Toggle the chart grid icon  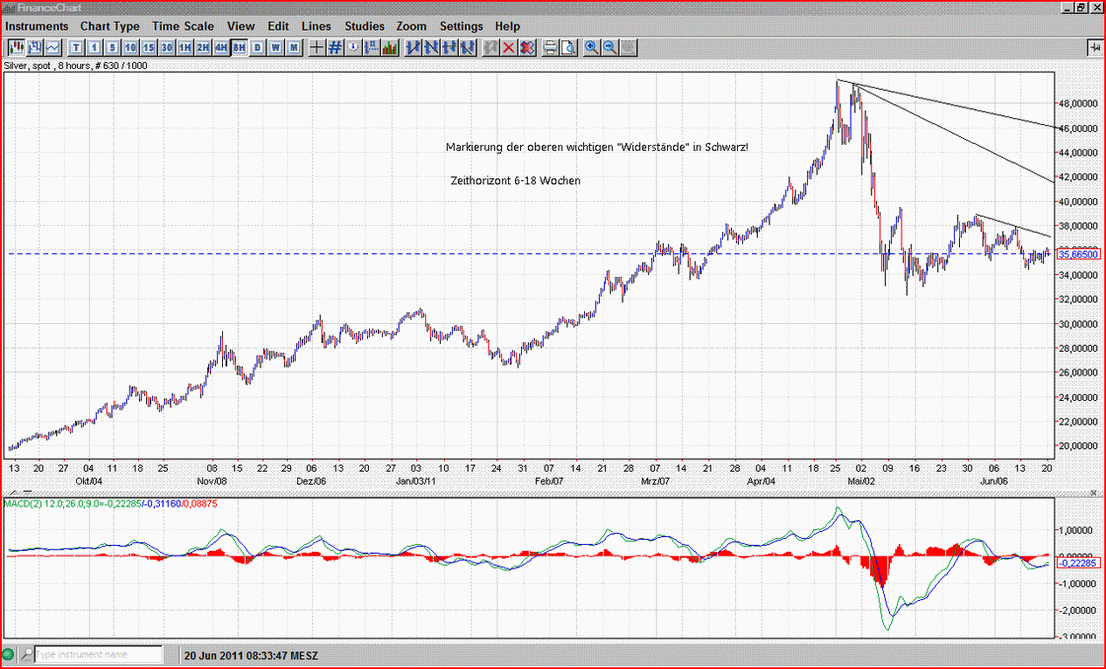336,48
